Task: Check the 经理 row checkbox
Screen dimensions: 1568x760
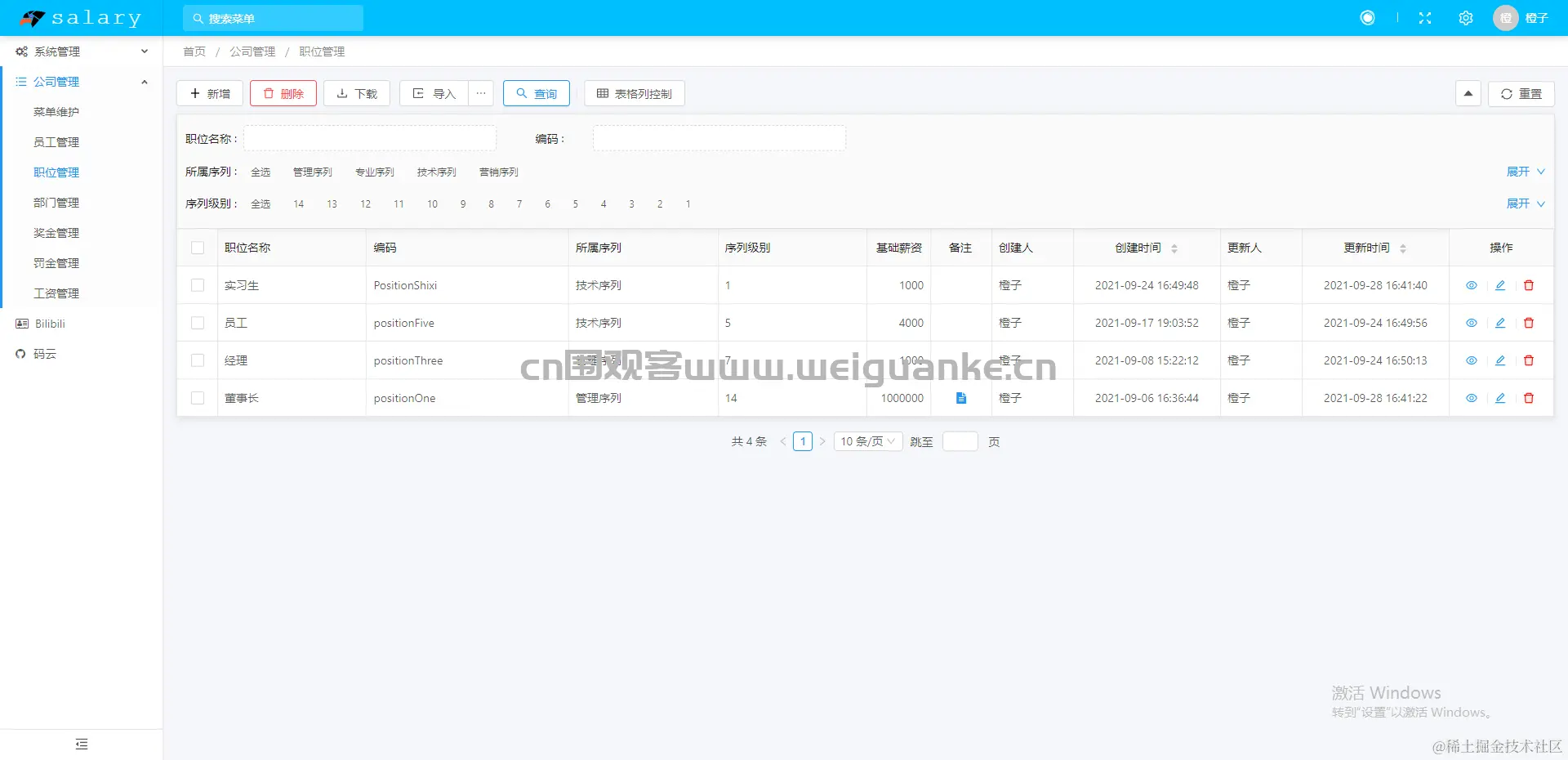Action: 198,360
